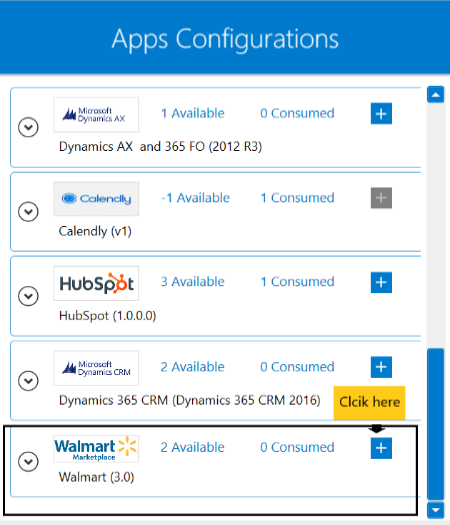The width and height of the screenshot is (450, 525).
Task: Click the 'Apps Configurations' header title
Action: [225, 39]
